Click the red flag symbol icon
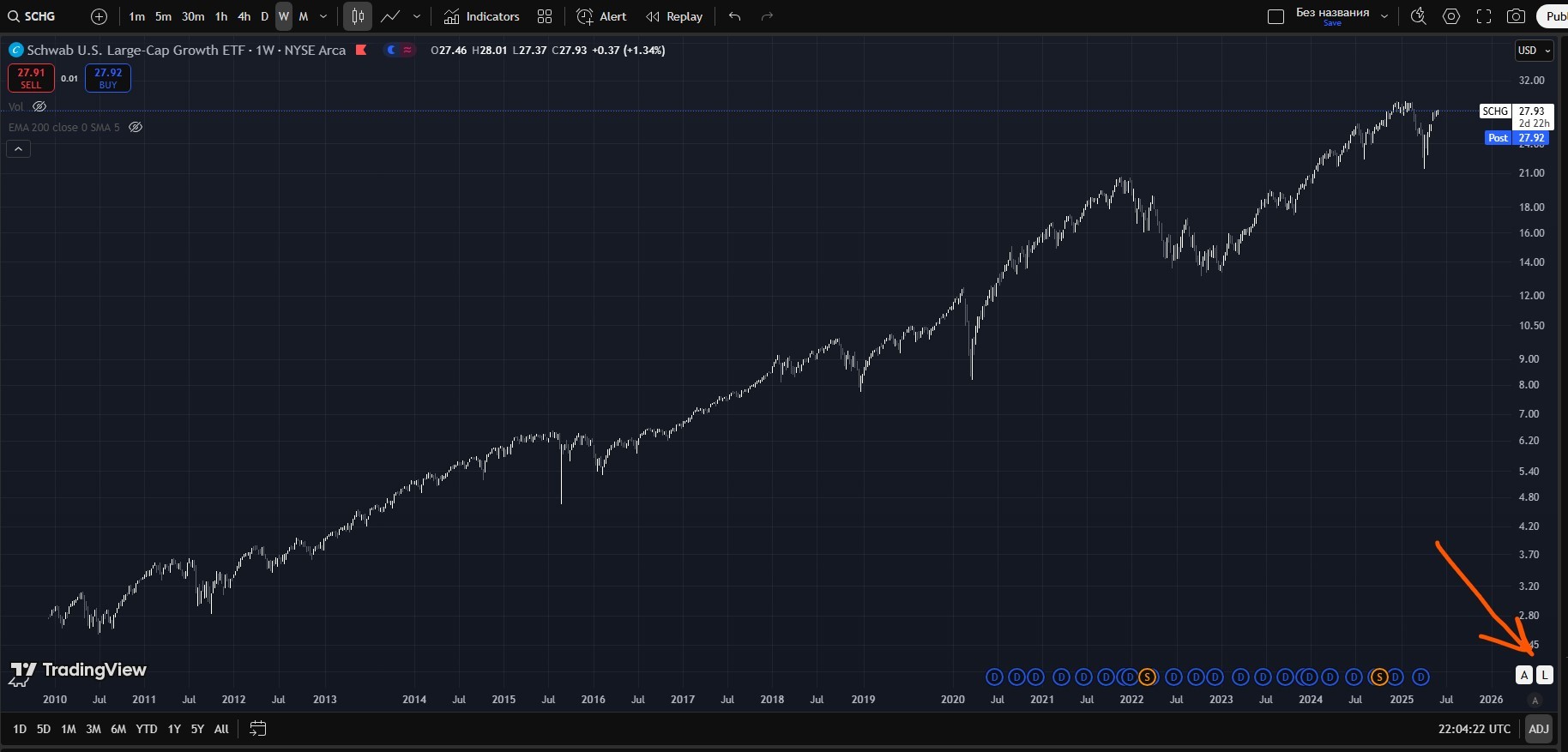The height and width of the screenshot is (752, 1568). click(x=361, y=50)
